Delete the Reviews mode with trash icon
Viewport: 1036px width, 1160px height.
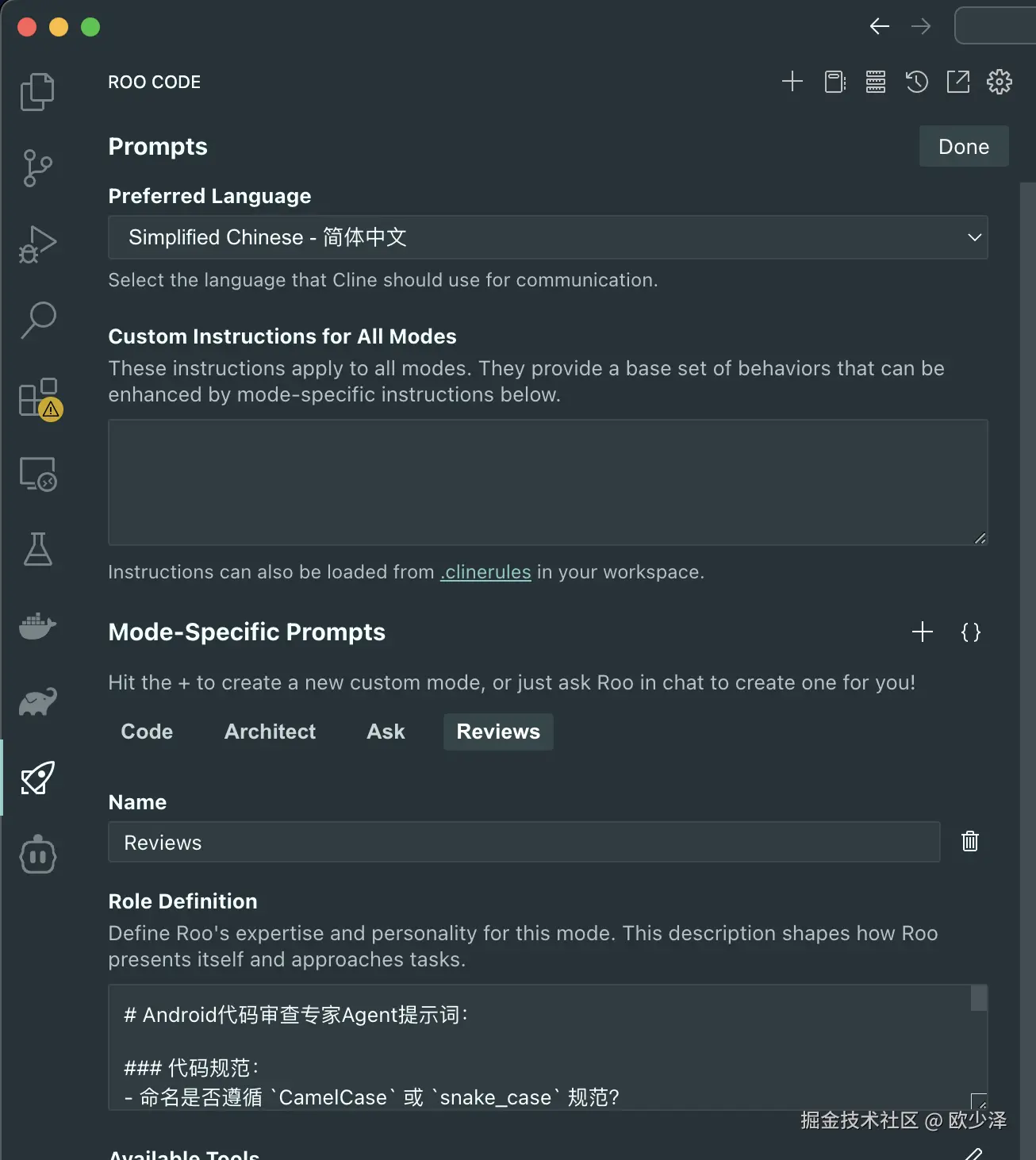(x=969, y=841)
